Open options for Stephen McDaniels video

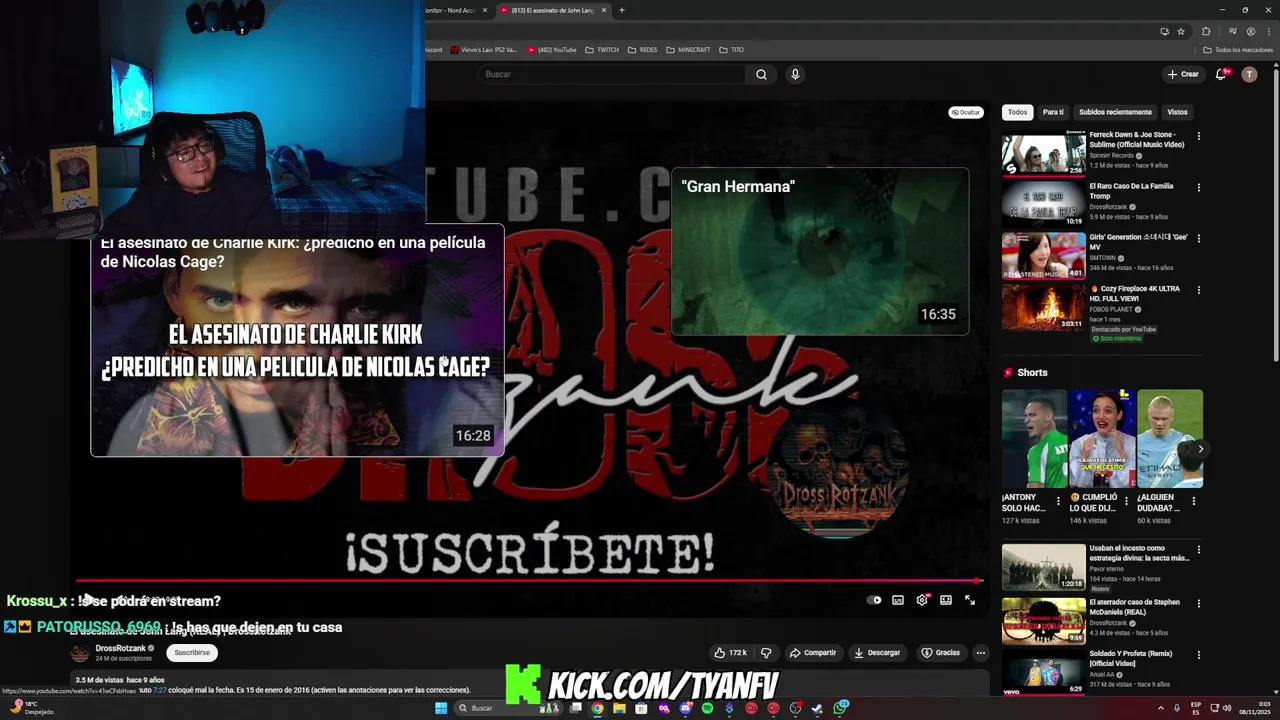[x=1198, y=604]
